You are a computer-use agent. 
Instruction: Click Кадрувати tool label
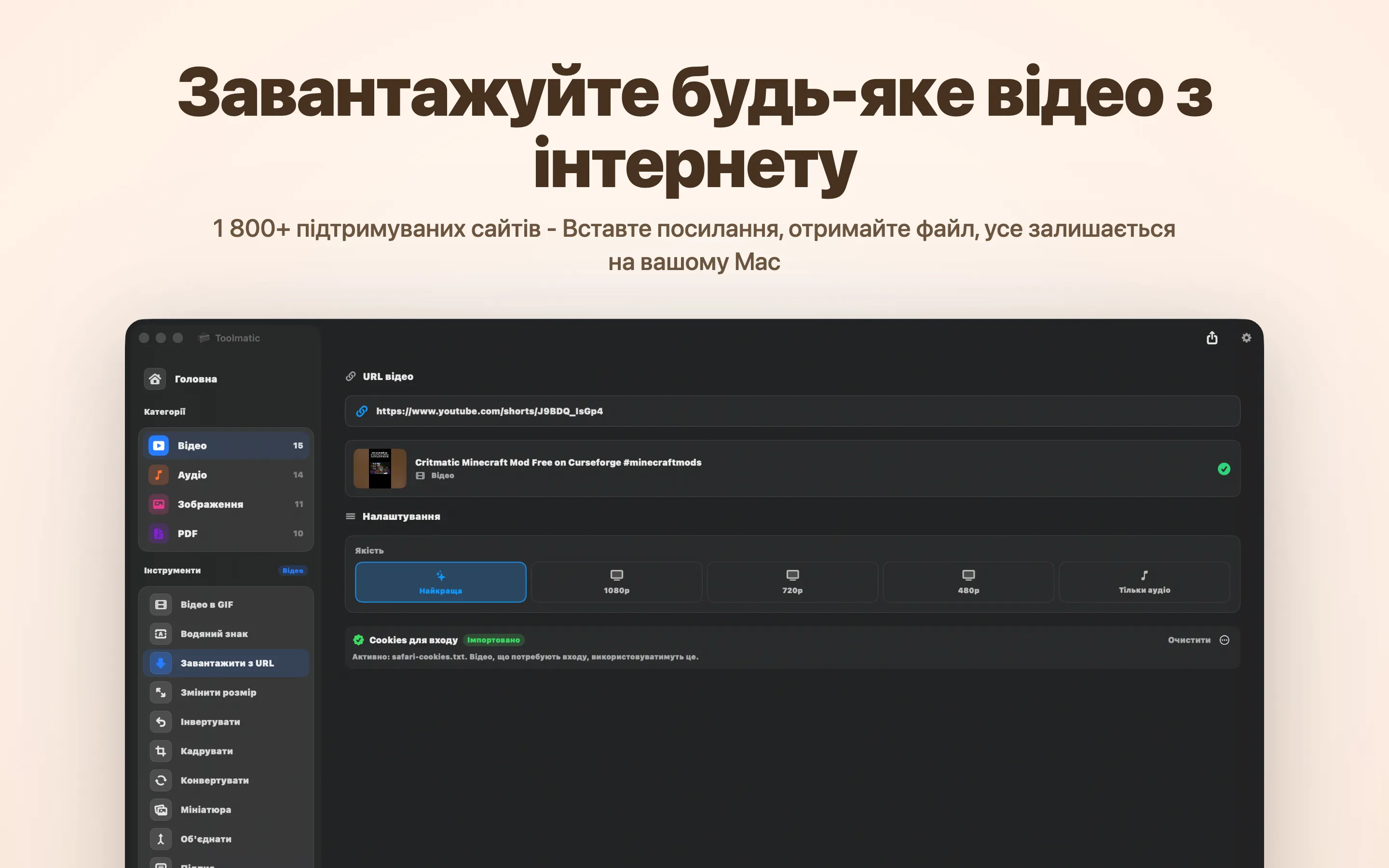pyautogui.click(x=206, y=751)
